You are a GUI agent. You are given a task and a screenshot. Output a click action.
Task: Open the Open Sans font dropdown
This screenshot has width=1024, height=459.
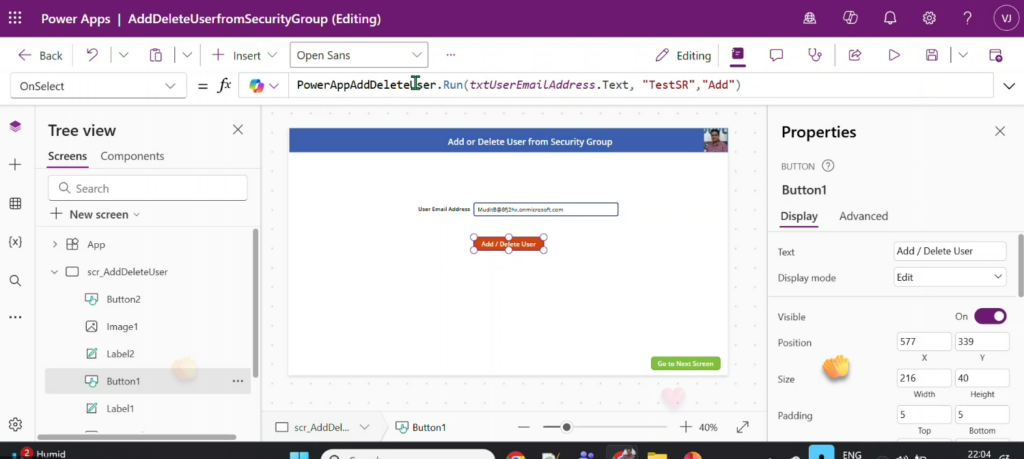pyautogui.click(x=359, y=55)
